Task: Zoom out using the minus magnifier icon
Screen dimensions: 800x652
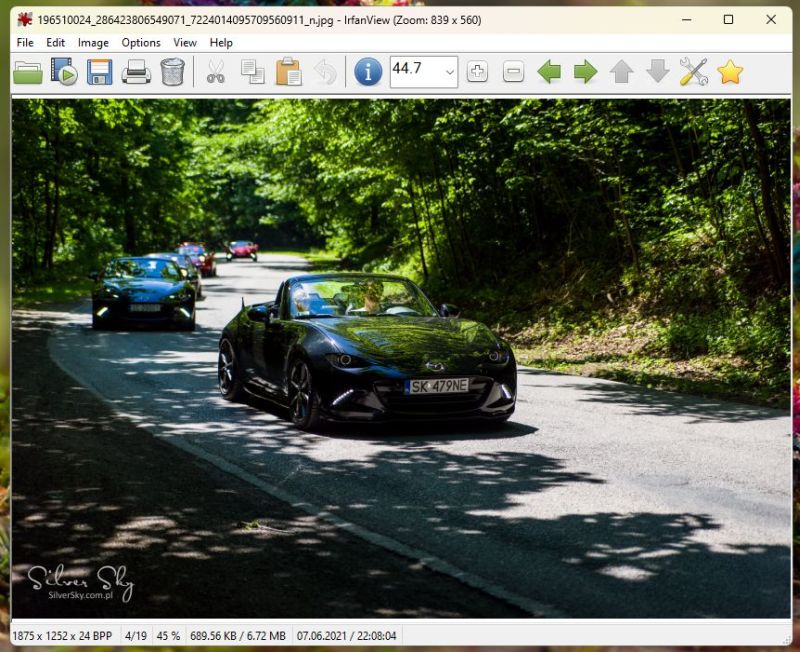Action: click(513, 72)
